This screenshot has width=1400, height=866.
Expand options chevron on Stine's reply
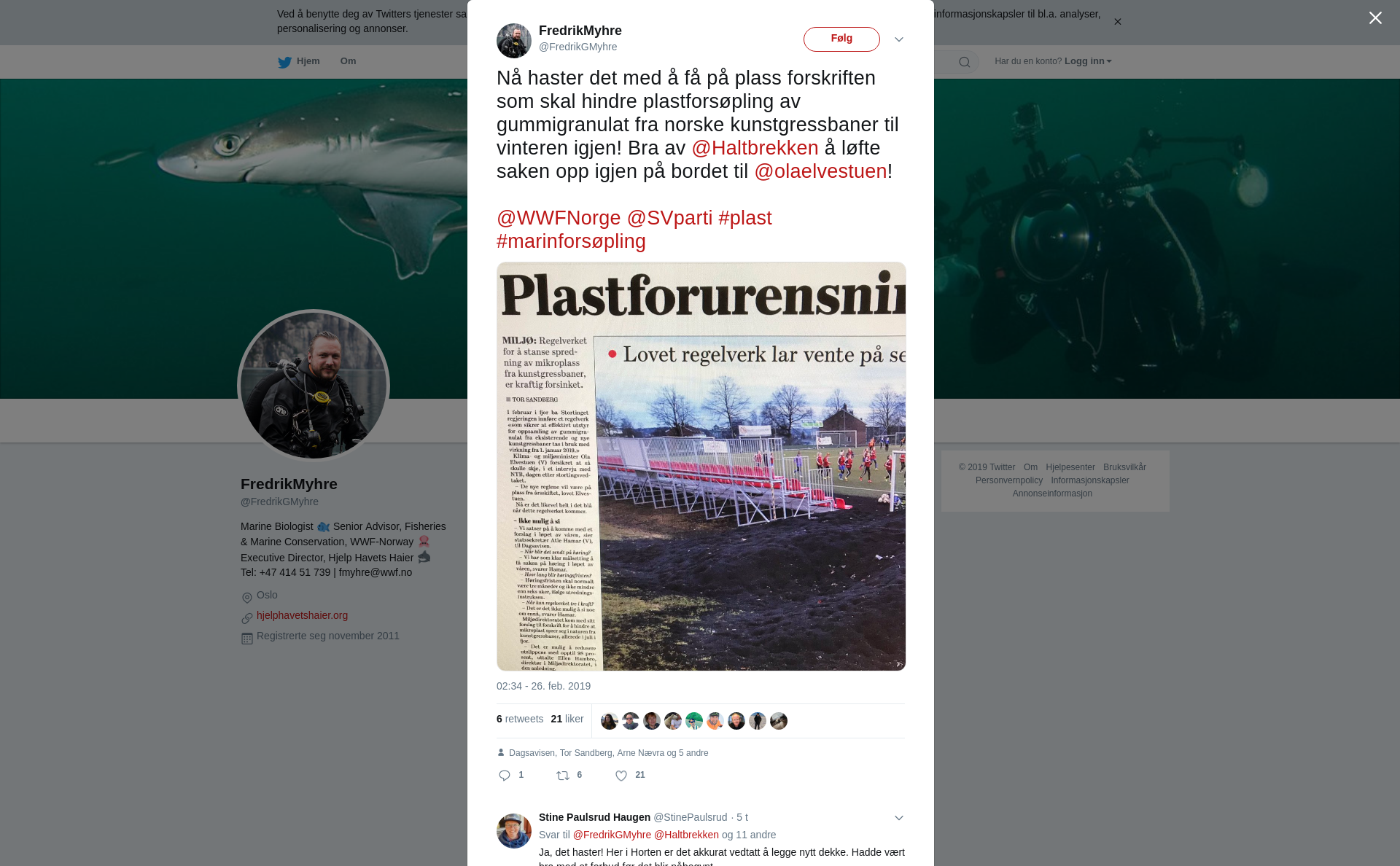[x=898, y=818]
